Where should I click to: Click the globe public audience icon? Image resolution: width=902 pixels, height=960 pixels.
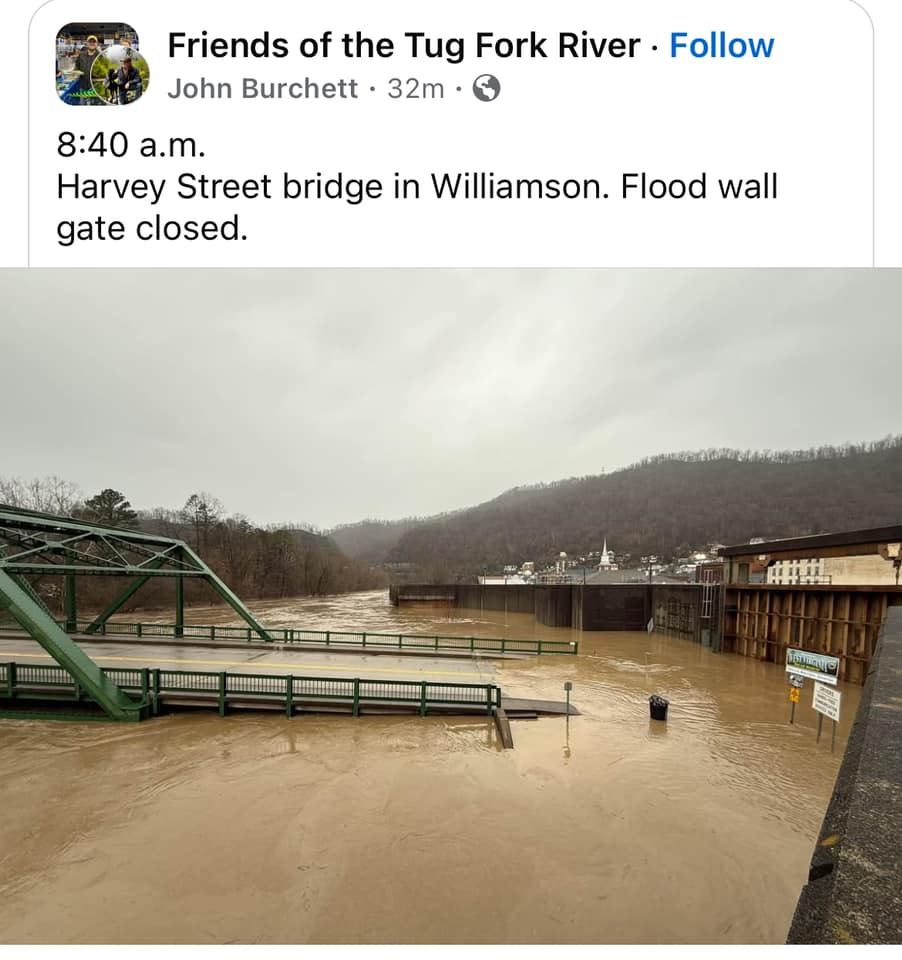[486, 89]
